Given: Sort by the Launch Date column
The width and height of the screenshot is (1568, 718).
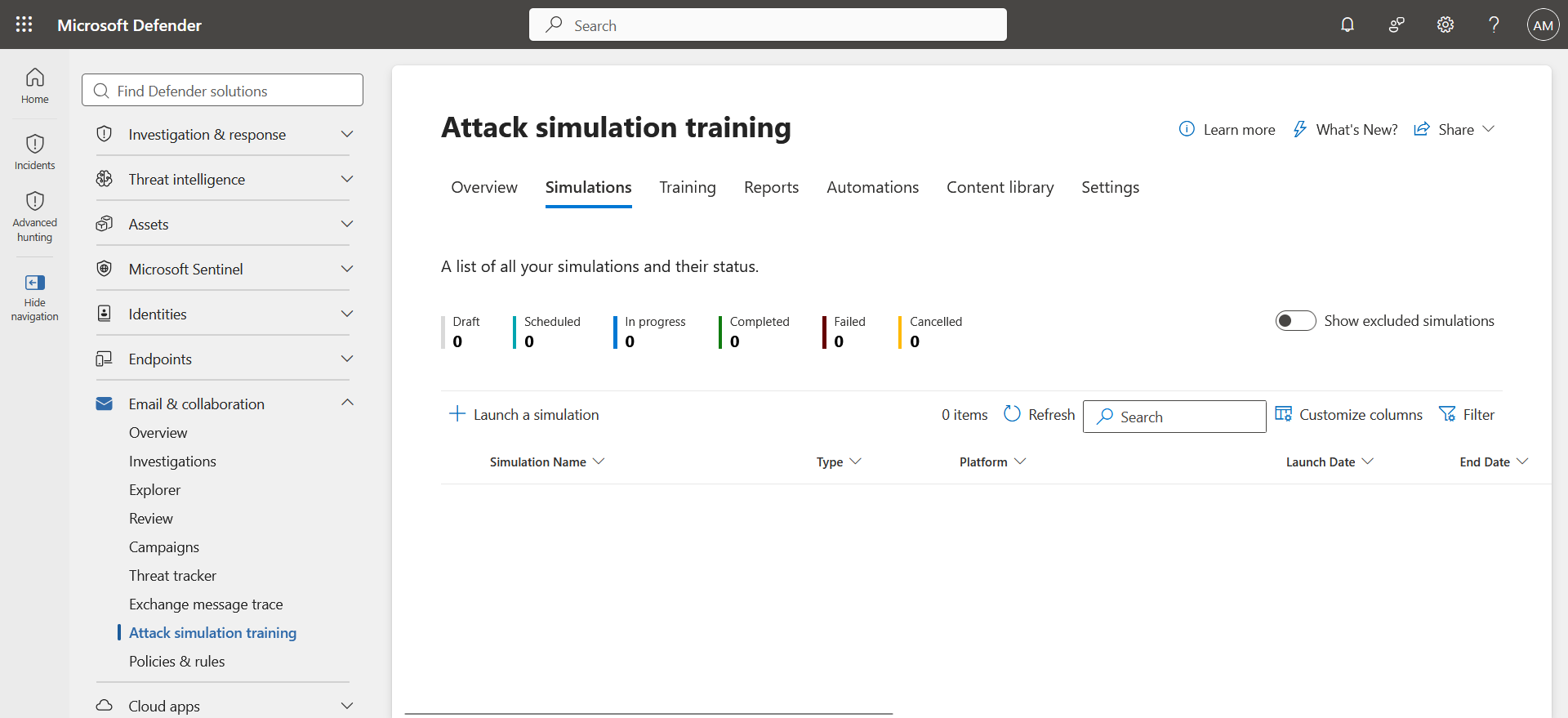Looking at the screenshot, I should point(1330,462).
